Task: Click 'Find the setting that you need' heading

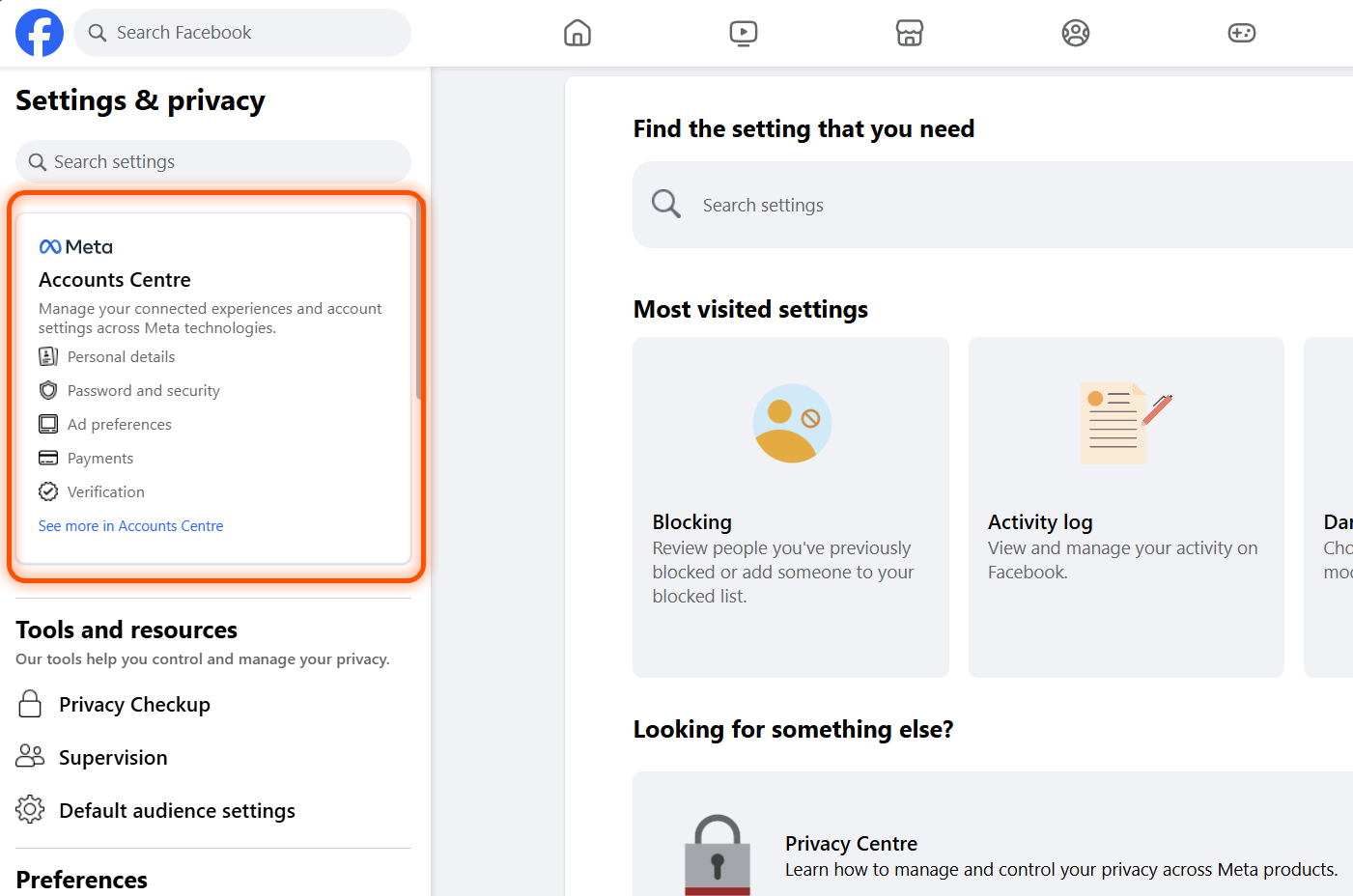Action: [803, 128]
